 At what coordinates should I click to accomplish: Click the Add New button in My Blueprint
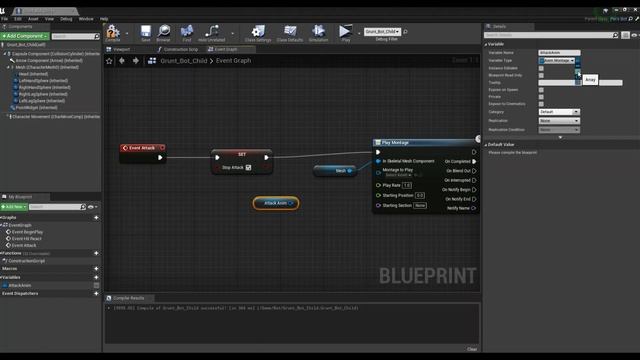(x=14, y=207)
